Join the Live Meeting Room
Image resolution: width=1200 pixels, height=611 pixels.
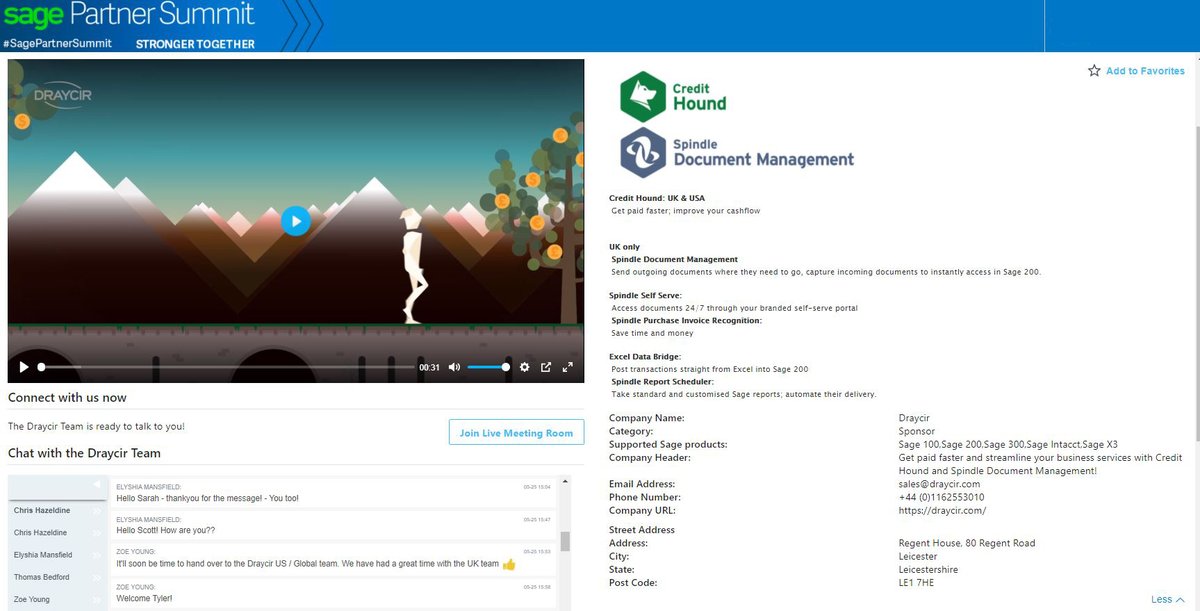[x=516, y=433]
